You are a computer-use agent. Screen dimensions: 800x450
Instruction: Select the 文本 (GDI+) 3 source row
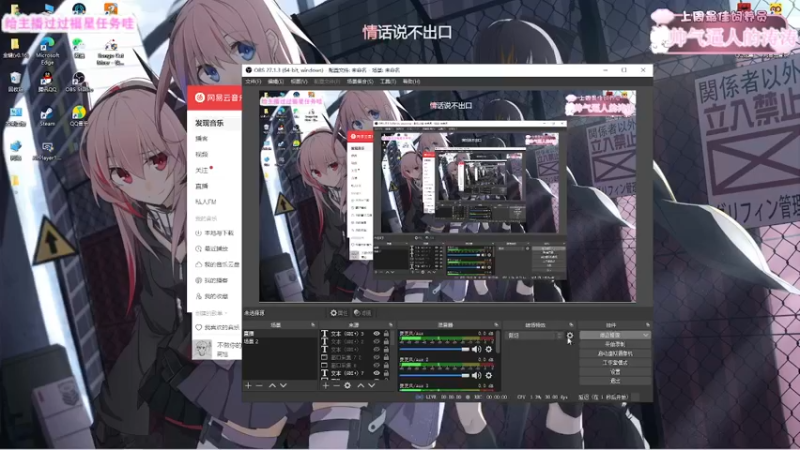[355, 334]
